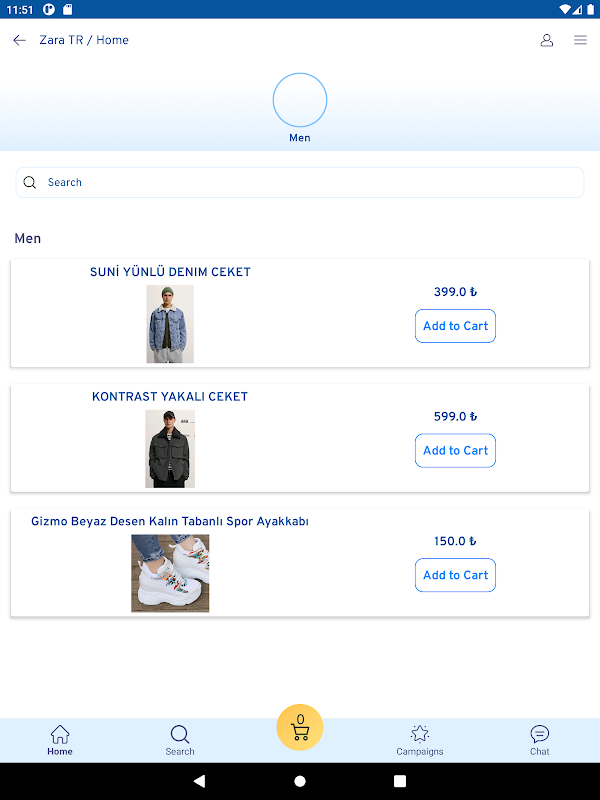Switch to the Search tab
The image size is (600, 800).
[x=180, y=740]
